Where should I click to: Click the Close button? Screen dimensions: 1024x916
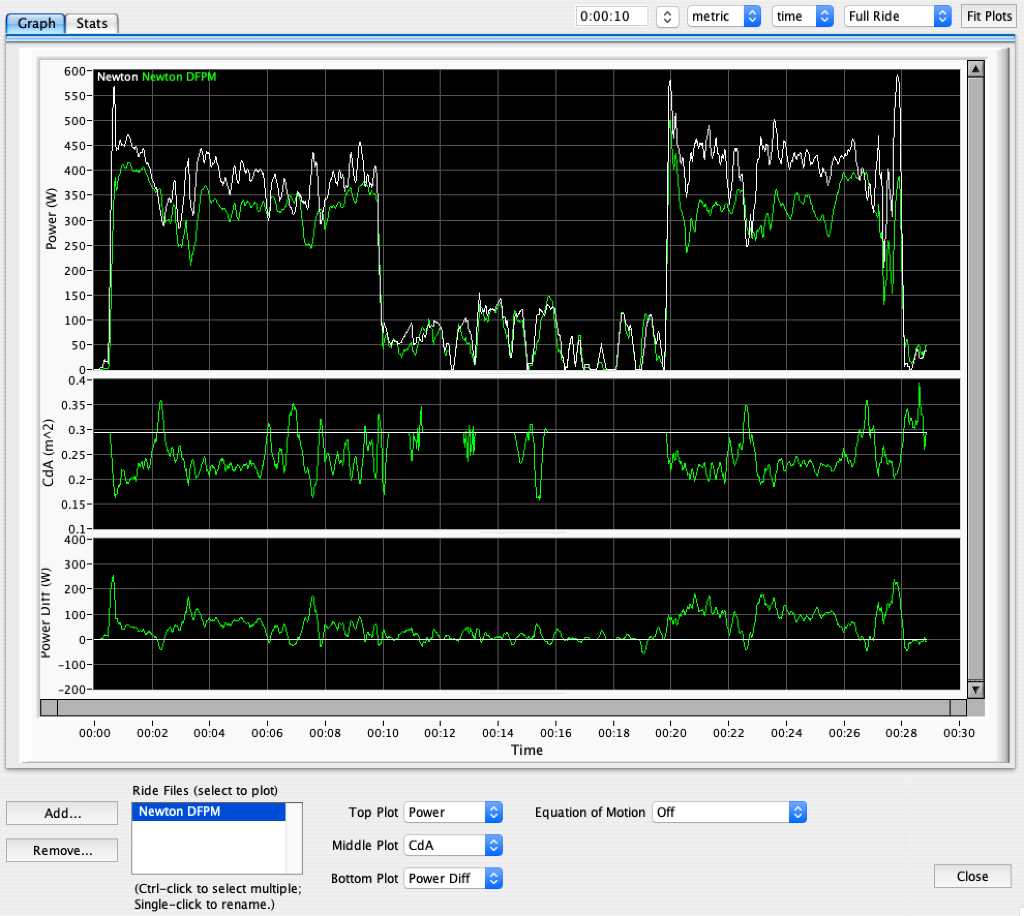[971, 876]
